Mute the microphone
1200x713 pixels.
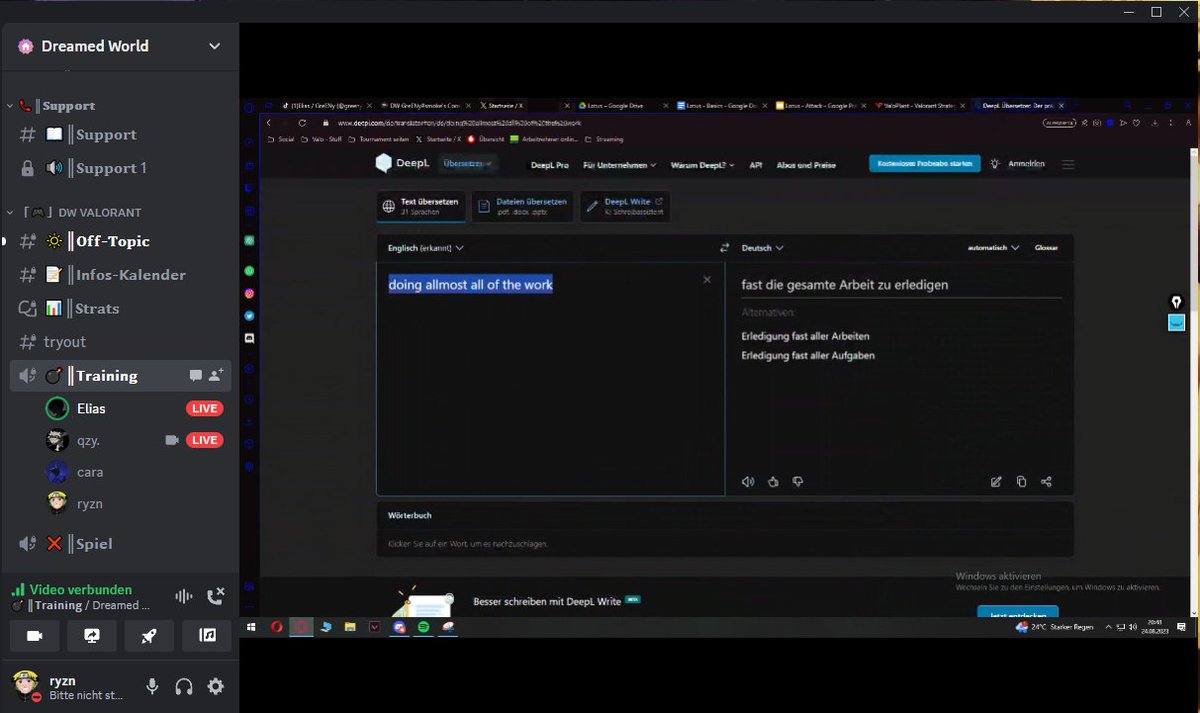(x=152, y=686)
